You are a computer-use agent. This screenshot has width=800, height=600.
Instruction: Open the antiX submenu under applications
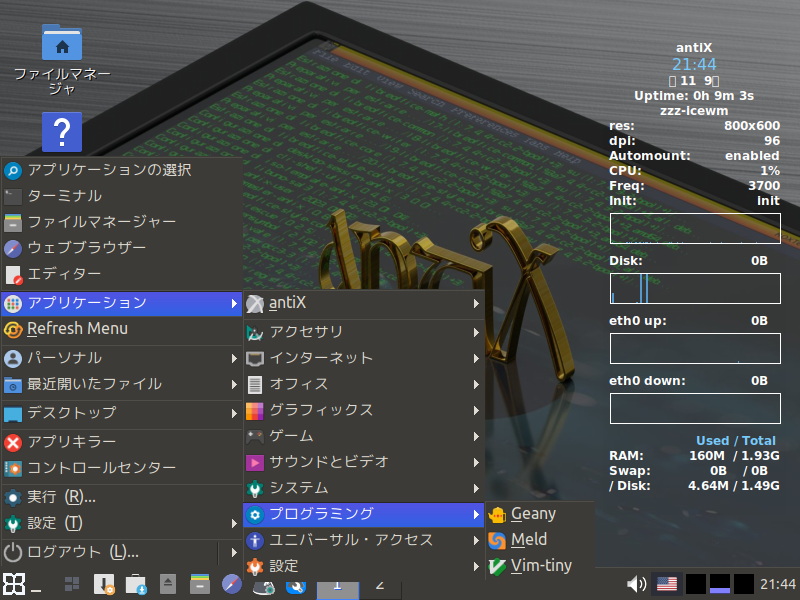point(364,303)
